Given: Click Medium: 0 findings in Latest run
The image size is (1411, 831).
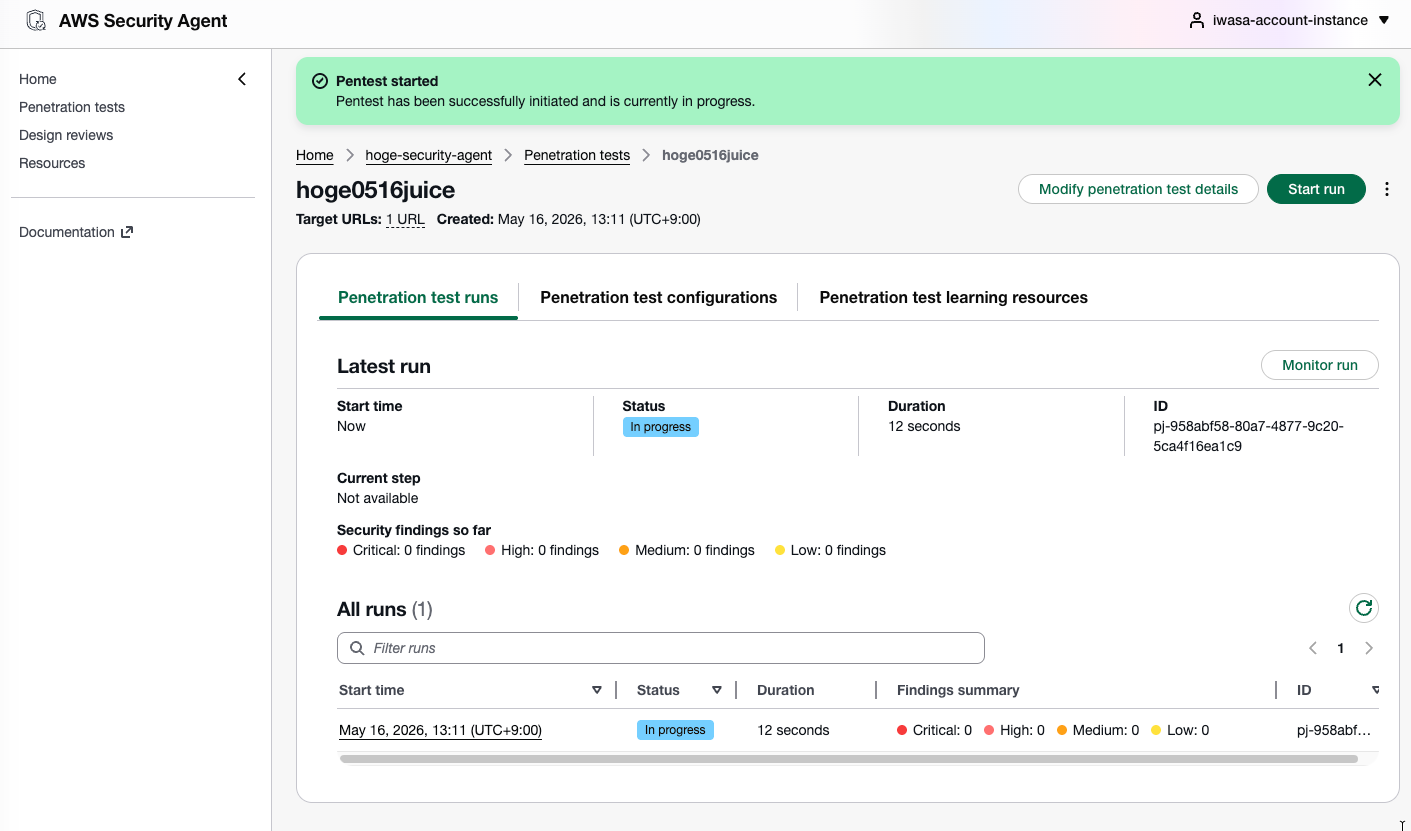Looking at the screenshot, I should 687,550.
